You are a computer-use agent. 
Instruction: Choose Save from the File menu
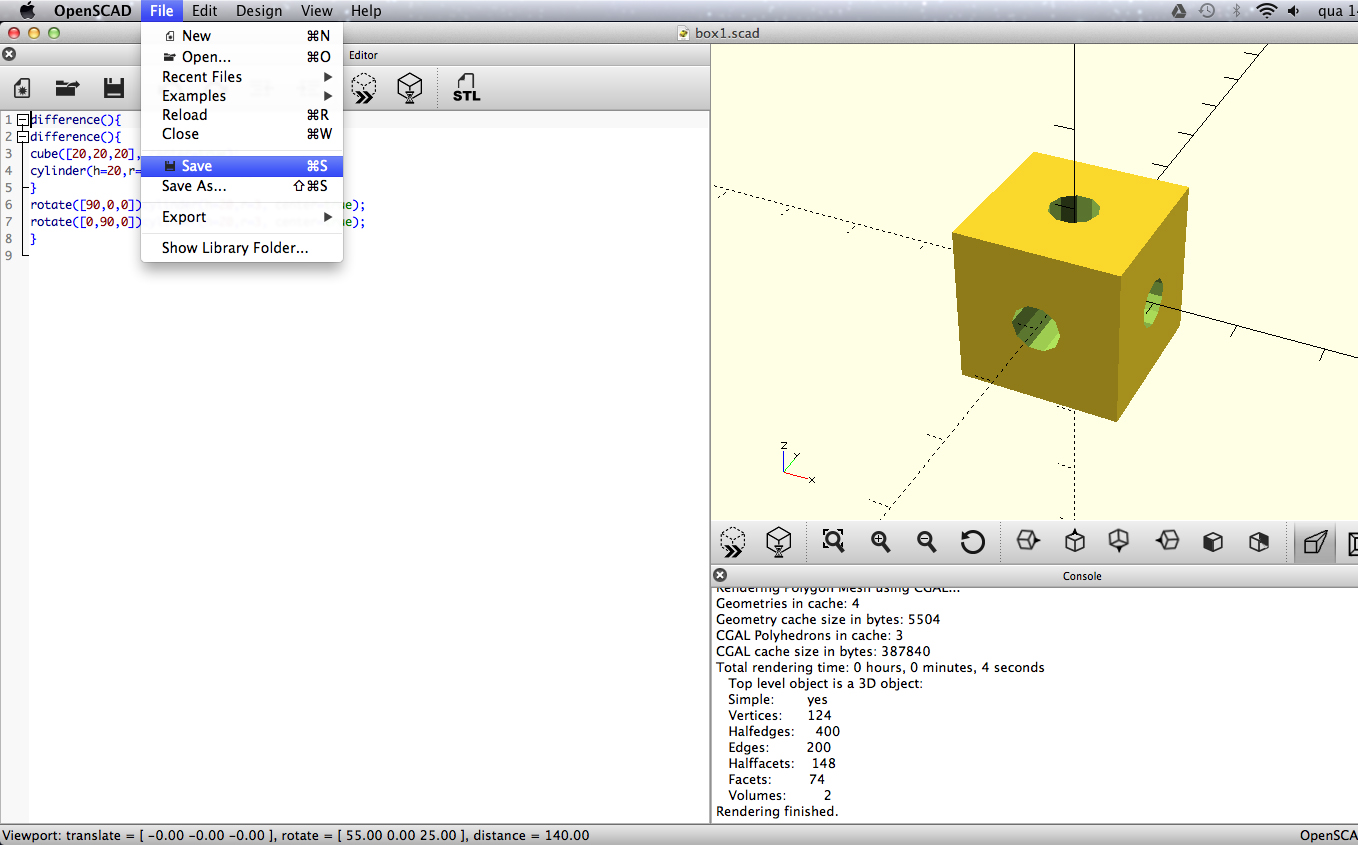coord(242,166)
